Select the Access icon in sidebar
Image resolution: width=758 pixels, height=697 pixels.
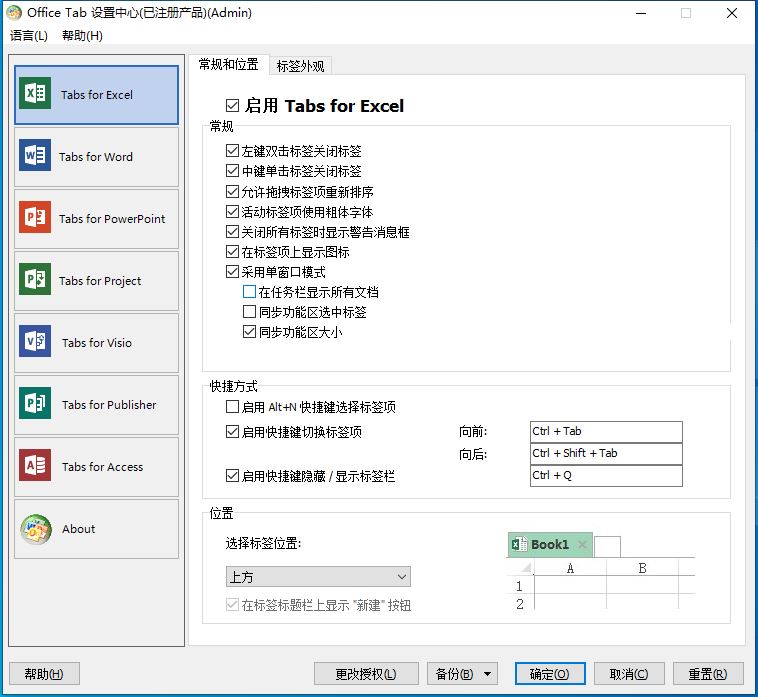coord(35,465)
